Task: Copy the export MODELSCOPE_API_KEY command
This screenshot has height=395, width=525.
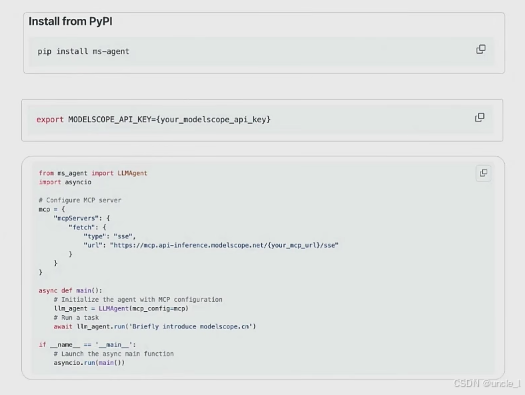Action: [x=479, y=117]
